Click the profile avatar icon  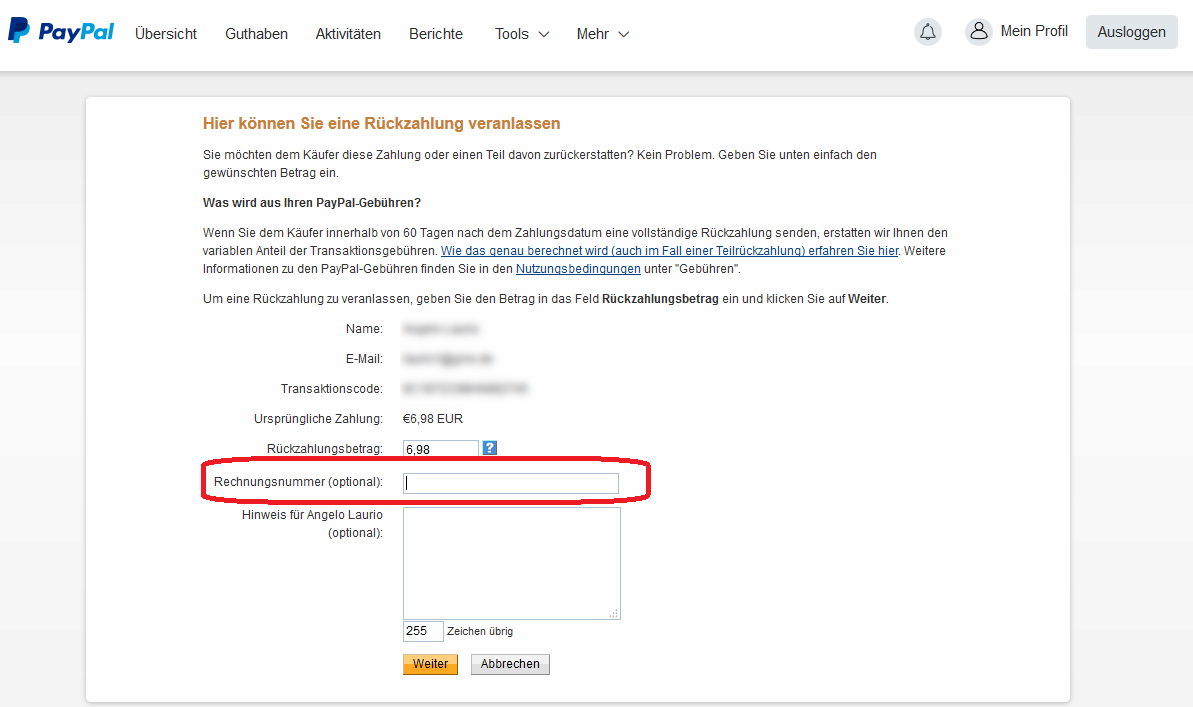[x=978, y=32]
